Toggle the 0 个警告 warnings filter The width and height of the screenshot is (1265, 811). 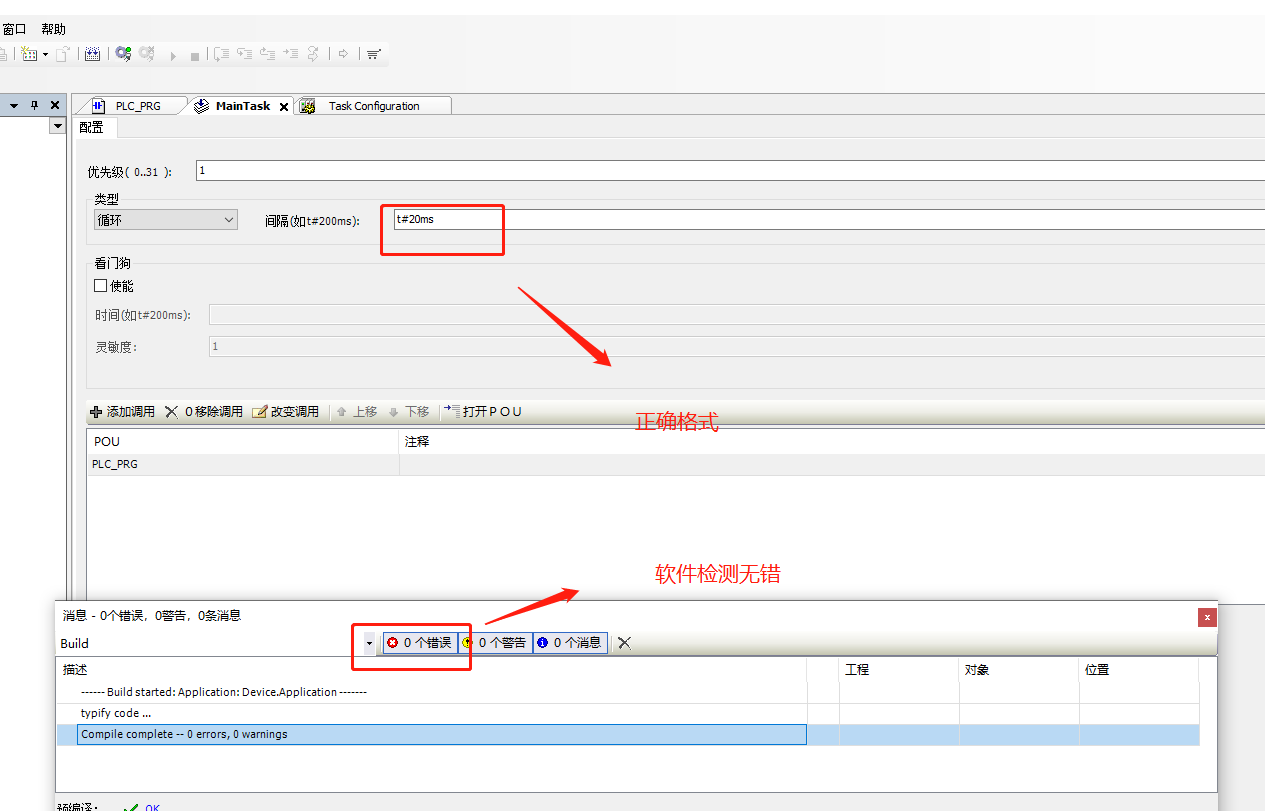click(x=495, y=643)
